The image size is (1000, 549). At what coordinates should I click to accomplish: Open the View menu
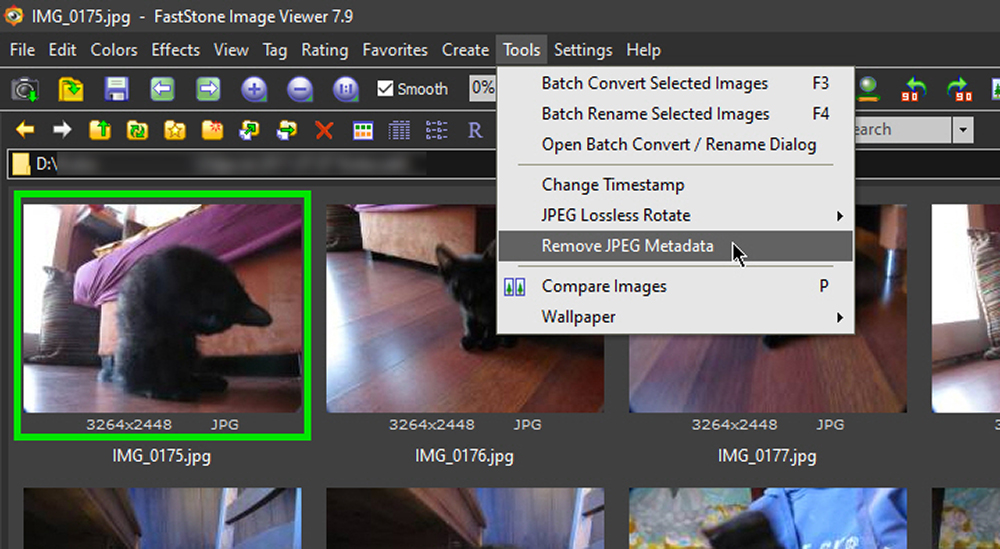coord(231,50)
